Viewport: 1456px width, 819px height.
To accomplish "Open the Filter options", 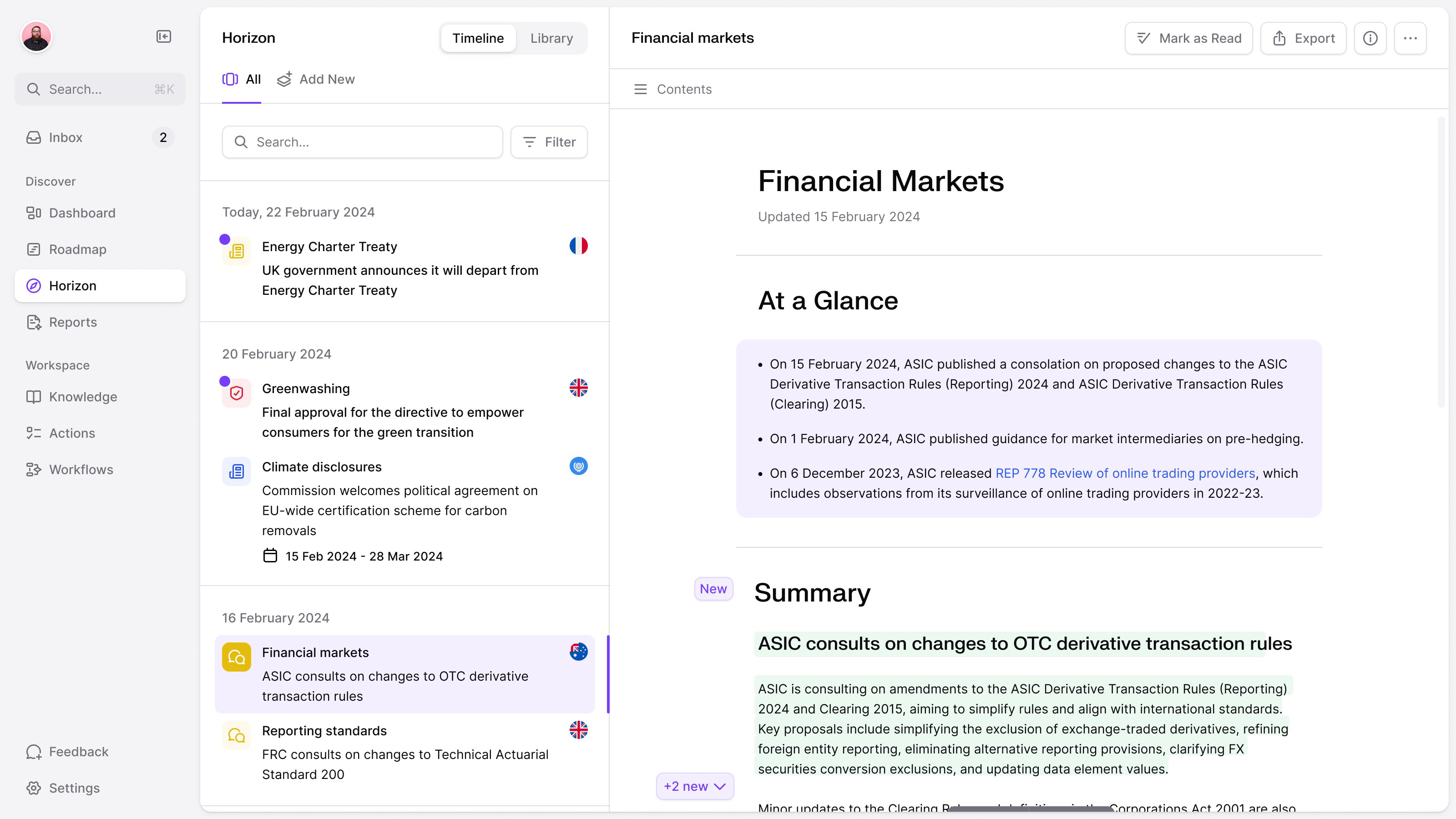I will click(549, 142).
